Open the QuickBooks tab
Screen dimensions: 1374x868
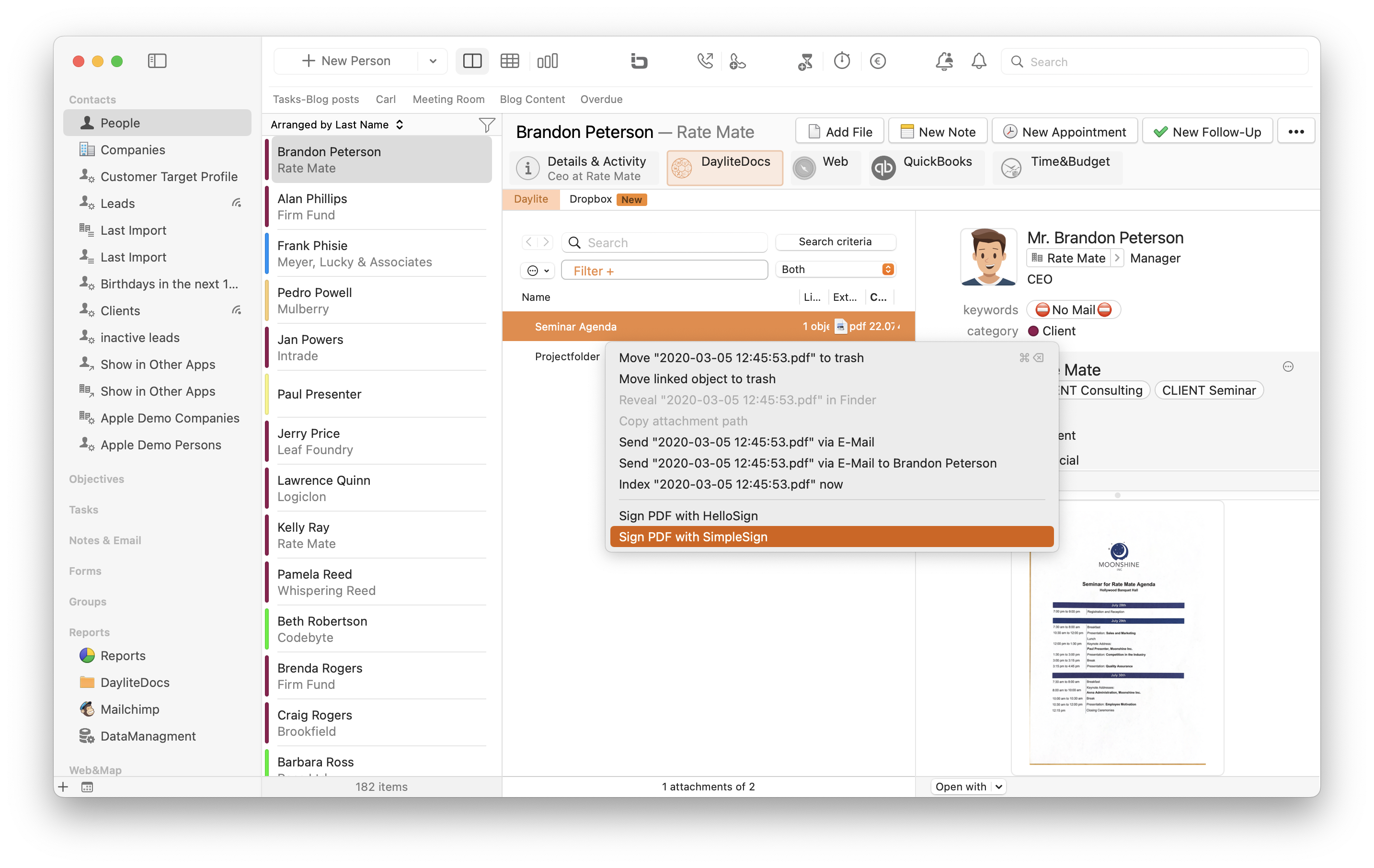[x=926, y=168]
